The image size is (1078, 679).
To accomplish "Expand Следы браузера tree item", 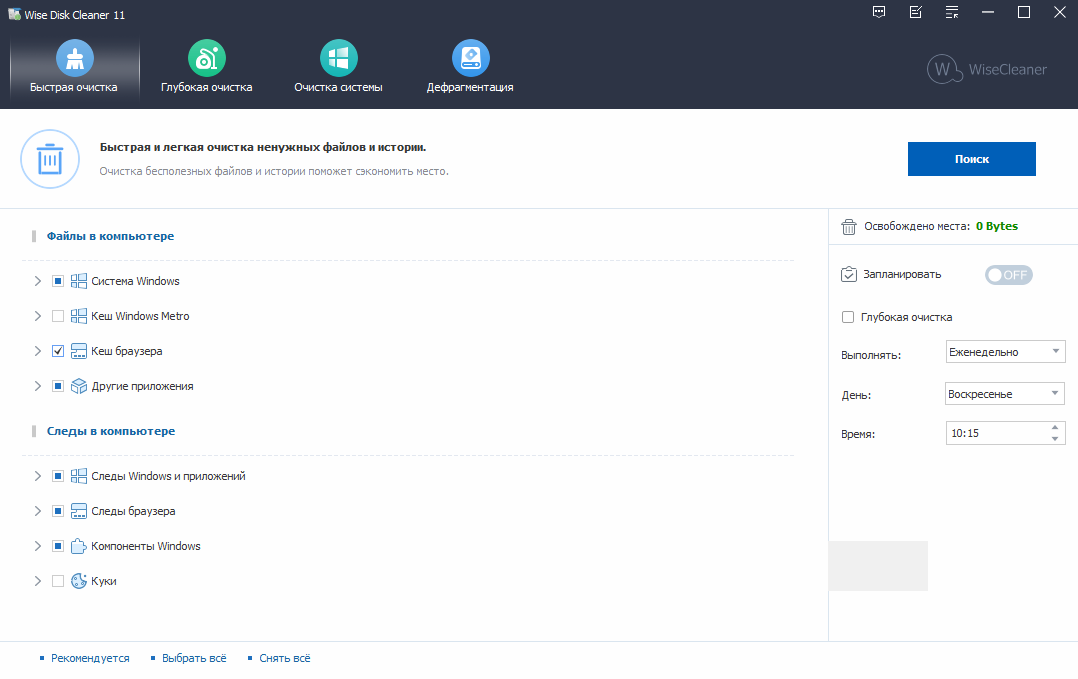I will click(x=38, y=511).
